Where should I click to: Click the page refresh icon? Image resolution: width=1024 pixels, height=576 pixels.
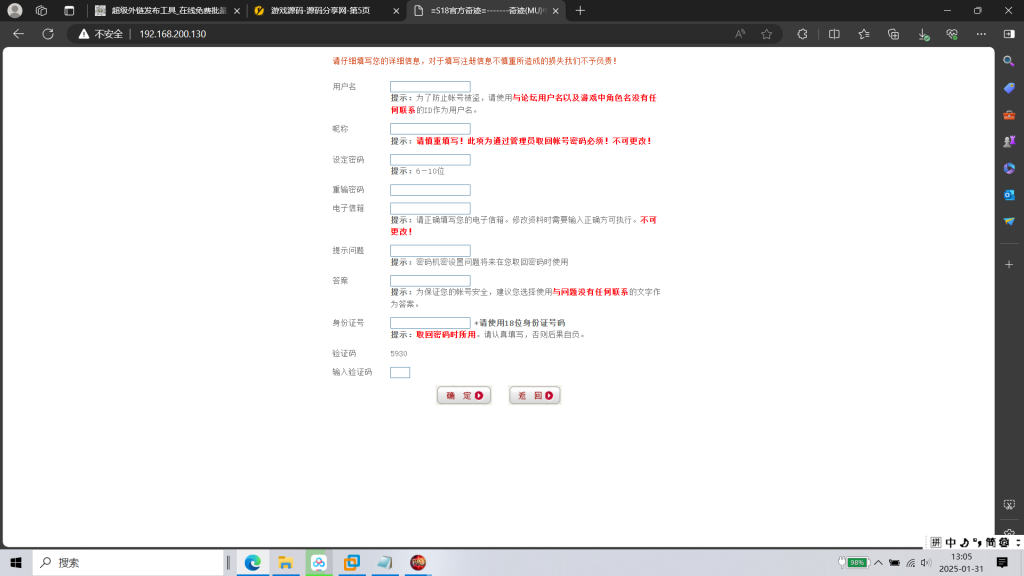point(47,33)
